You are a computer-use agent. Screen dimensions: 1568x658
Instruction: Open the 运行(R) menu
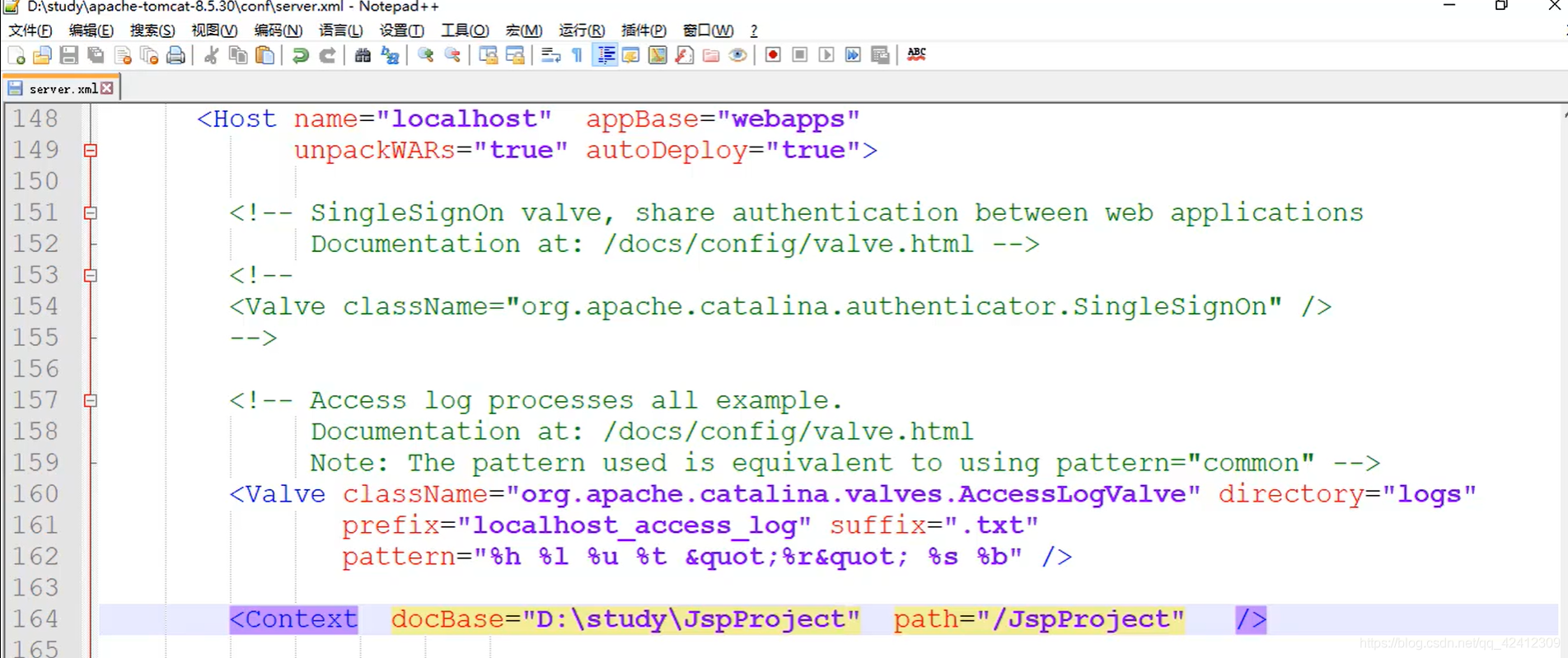582,30
